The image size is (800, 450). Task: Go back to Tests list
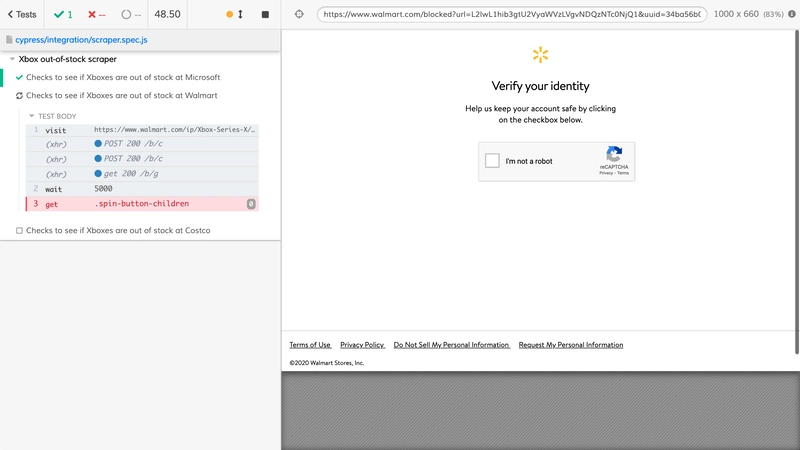pyautogui.click(x=22, y=15)
